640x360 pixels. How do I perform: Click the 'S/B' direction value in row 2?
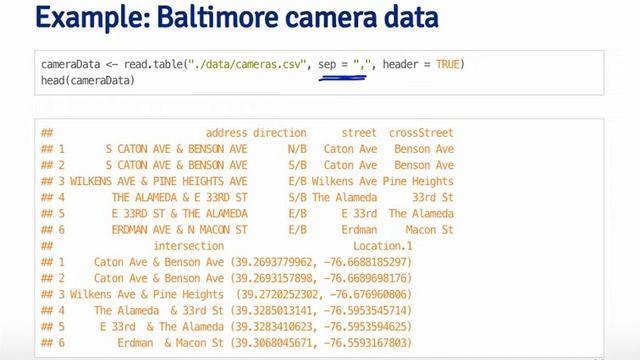[297, 165]
